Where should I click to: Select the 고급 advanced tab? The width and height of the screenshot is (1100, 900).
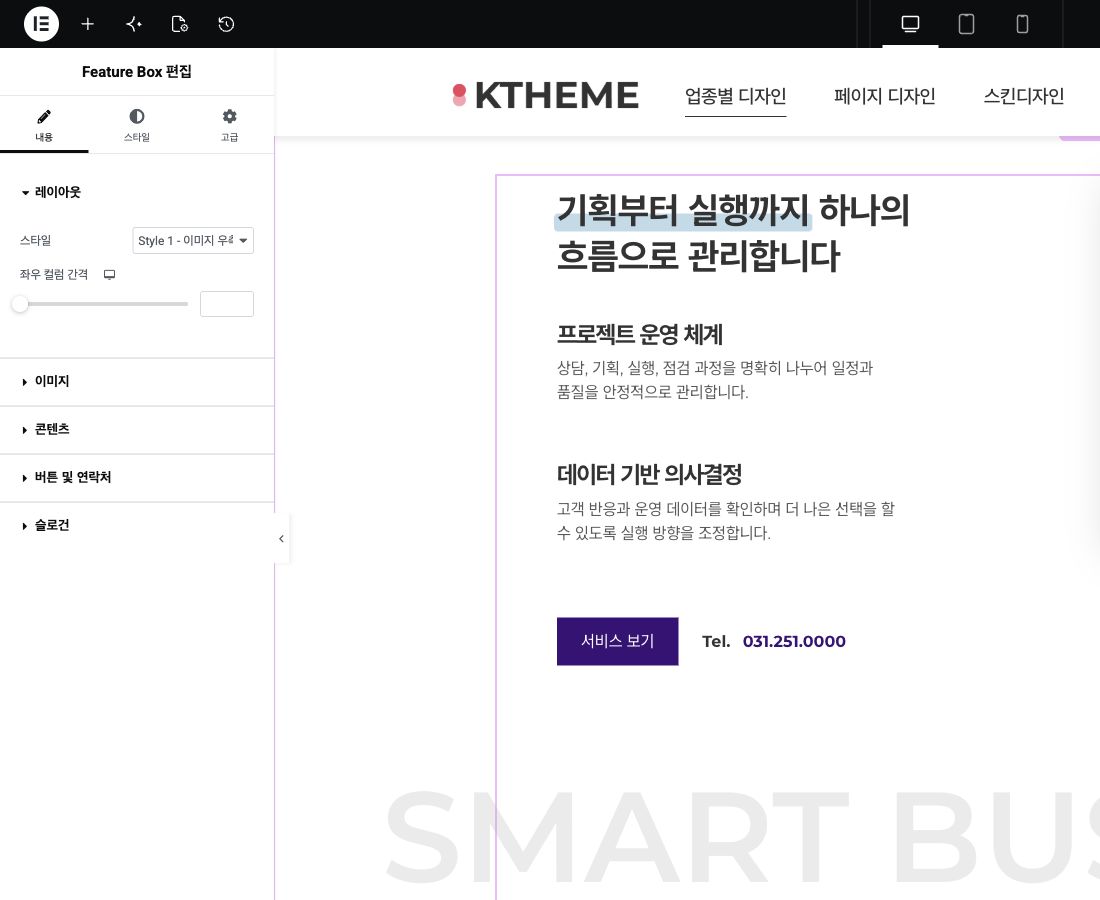point(229,126)
